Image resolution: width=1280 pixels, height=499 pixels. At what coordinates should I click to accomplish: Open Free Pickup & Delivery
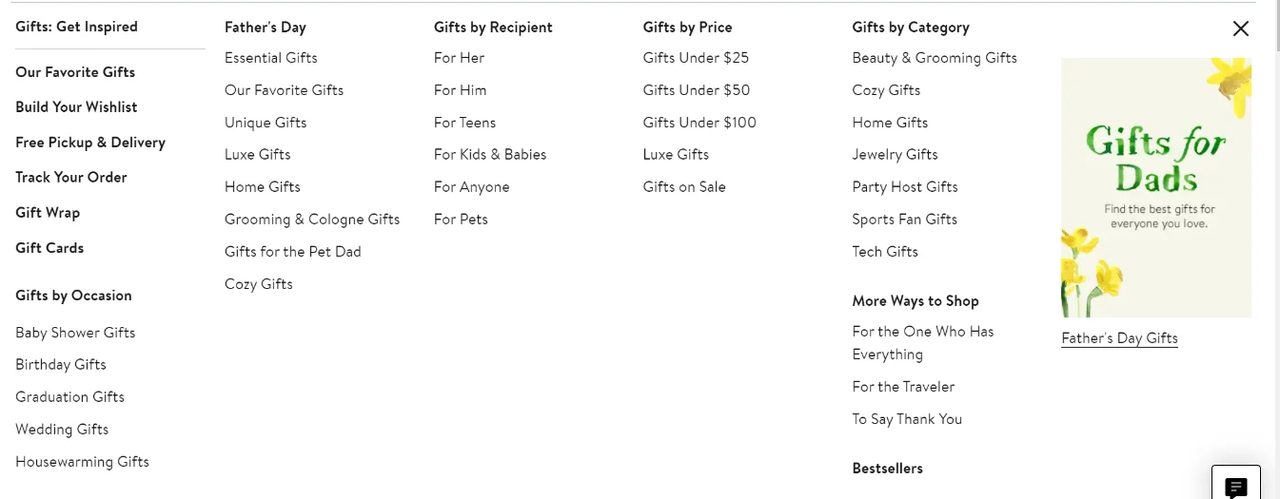90,142
